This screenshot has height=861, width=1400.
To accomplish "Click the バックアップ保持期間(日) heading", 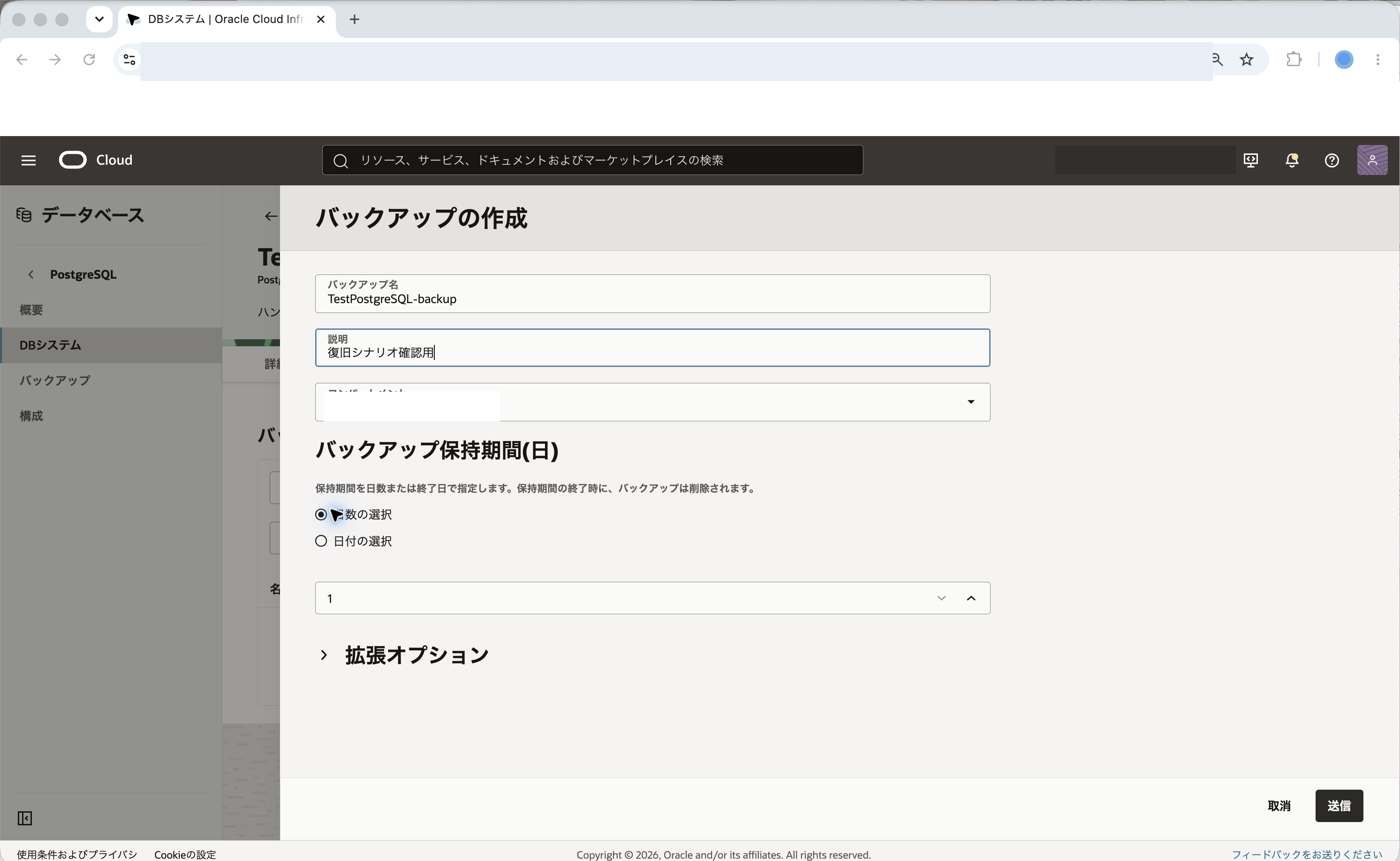I will tap(437, 450).
